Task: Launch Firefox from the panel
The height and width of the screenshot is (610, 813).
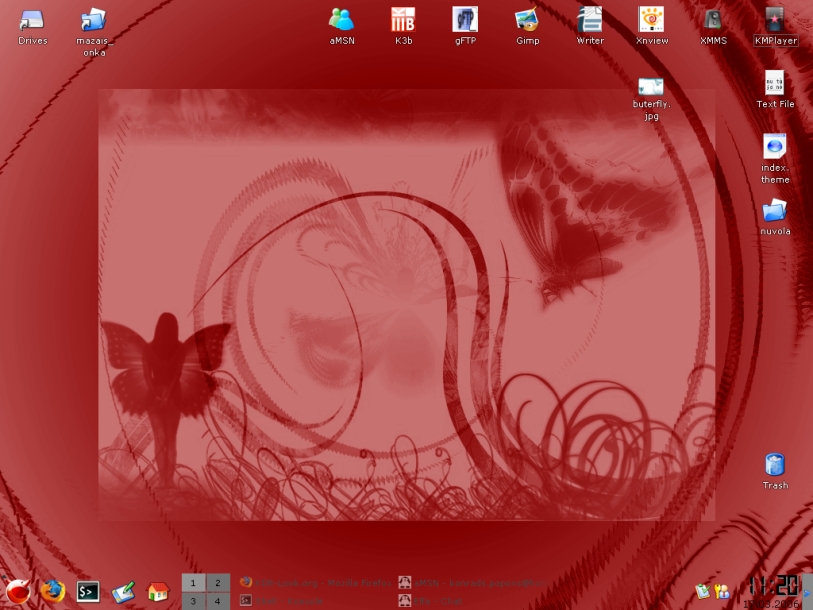Action: point(53,591)
